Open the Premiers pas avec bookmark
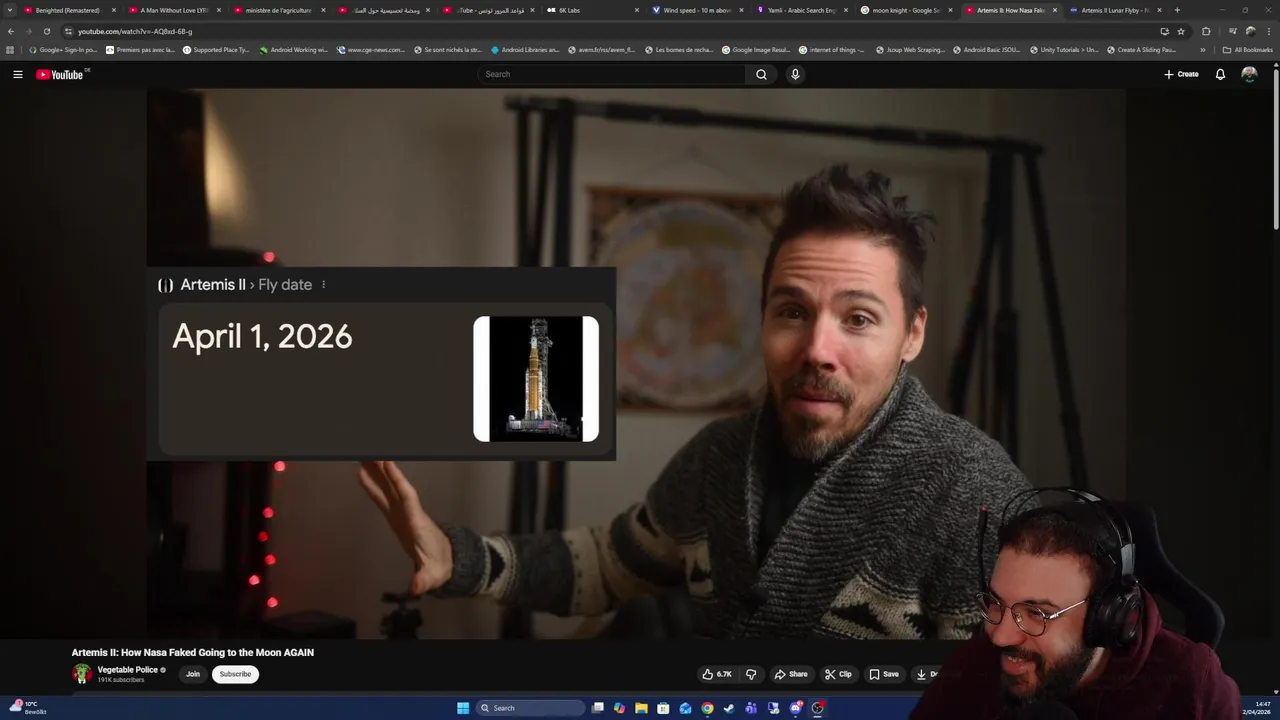 141,49
